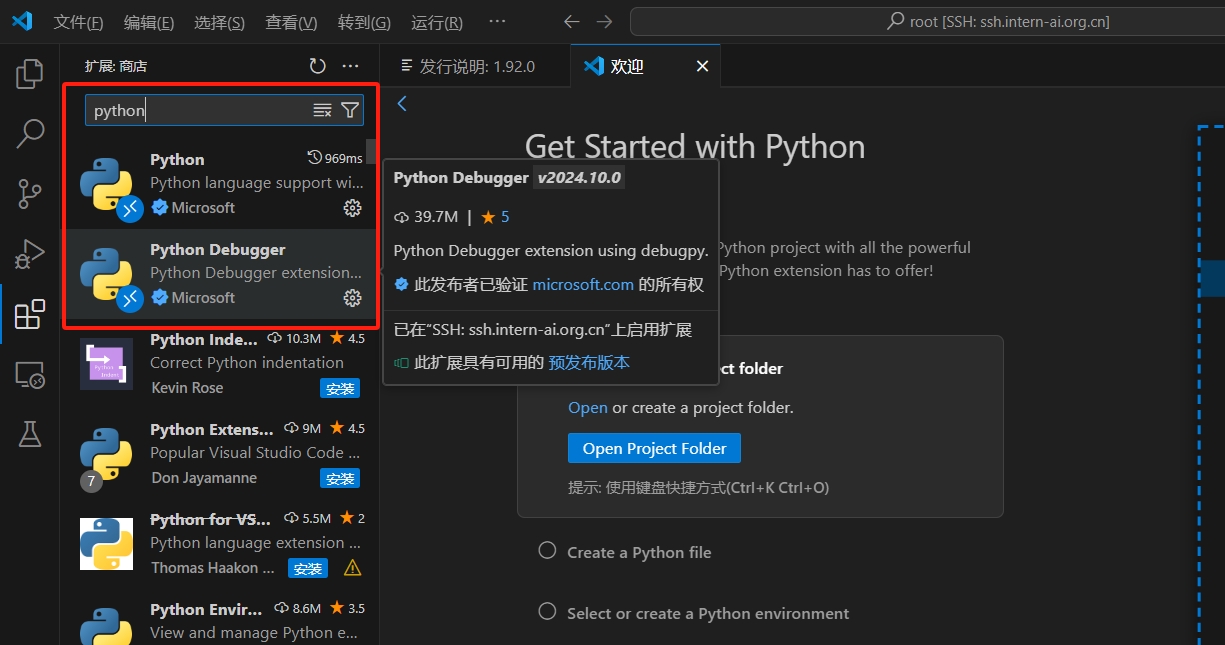This screenshot has width=1225, height=645.
Task: Clear extension search results icon
Action: (322, 110)
